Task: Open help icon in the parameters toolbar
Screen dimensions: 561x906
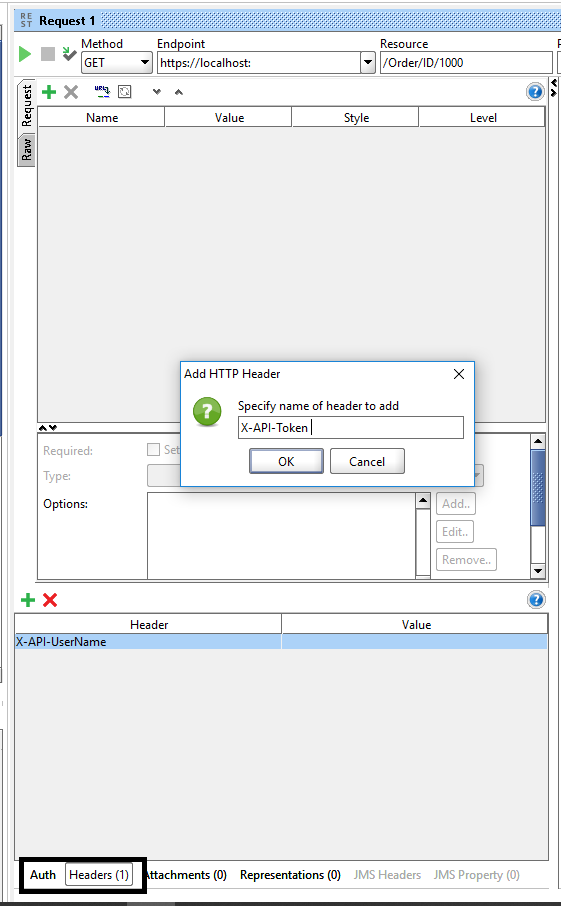Action: pyautogui.click(x=535, y=91)
